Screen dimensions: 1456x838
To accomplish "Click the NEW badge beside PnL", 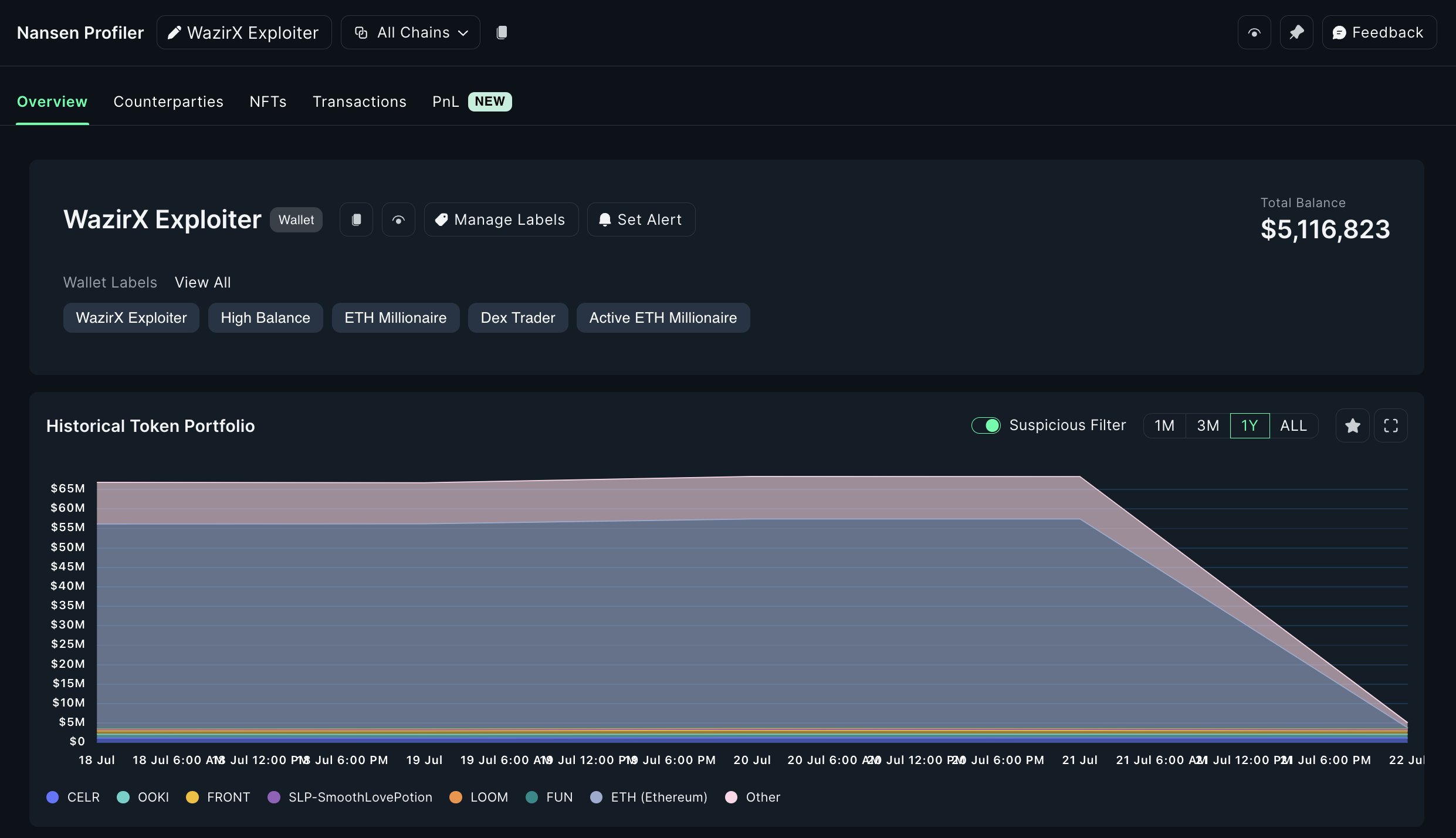I will (490, 102).
